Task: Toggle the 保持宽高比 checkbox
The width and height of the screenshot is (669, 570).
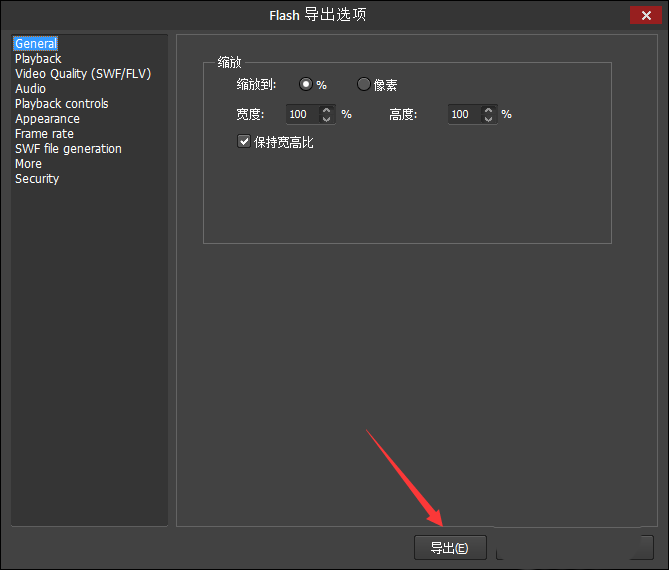Action: pos(244,141)
